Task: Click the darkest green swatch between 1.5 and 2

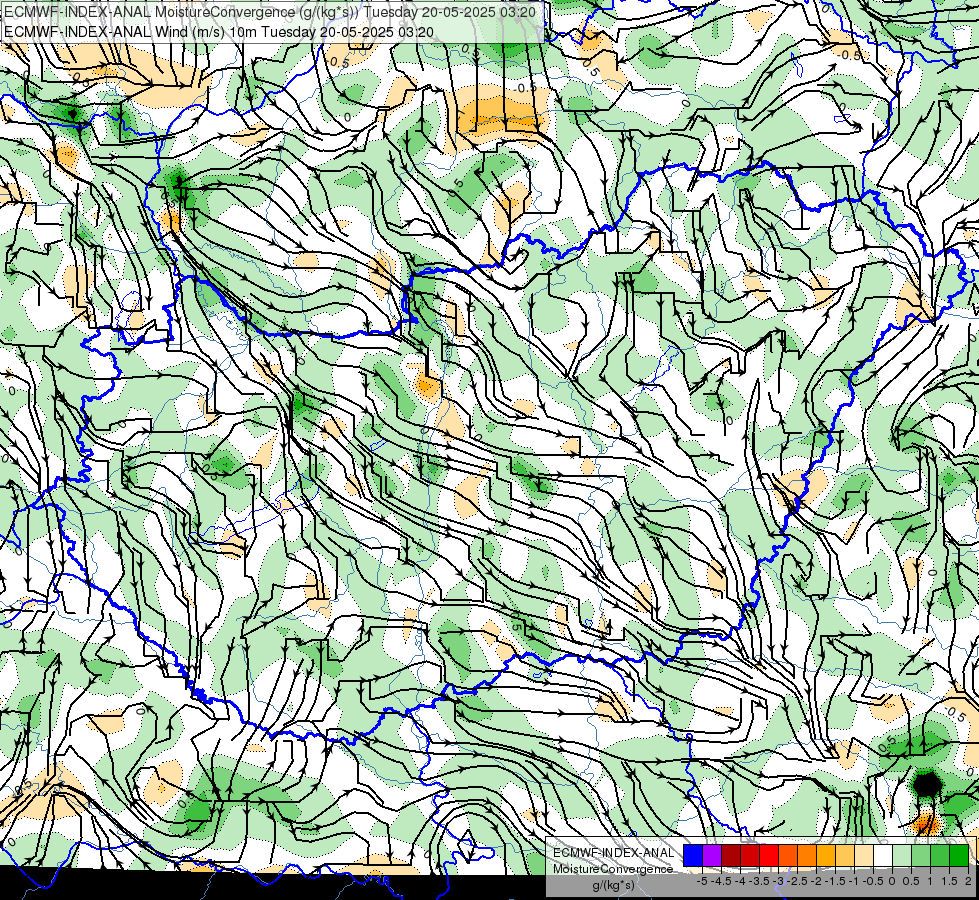Action: (958, 856)
